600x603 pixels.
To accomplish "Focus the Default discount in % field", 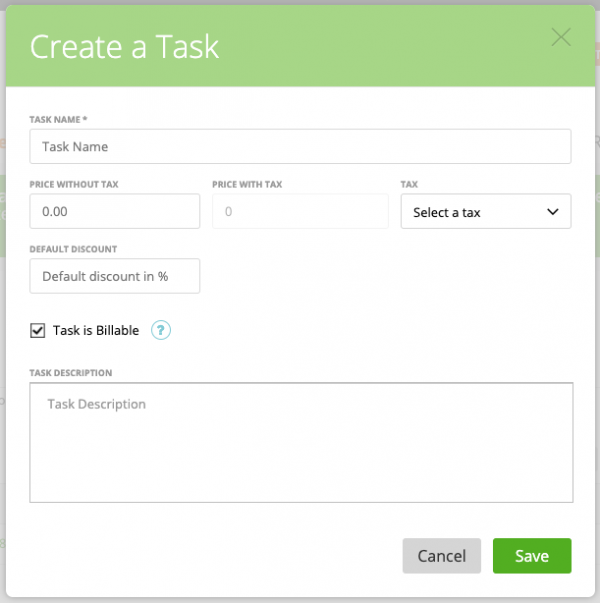I will 115,276.
